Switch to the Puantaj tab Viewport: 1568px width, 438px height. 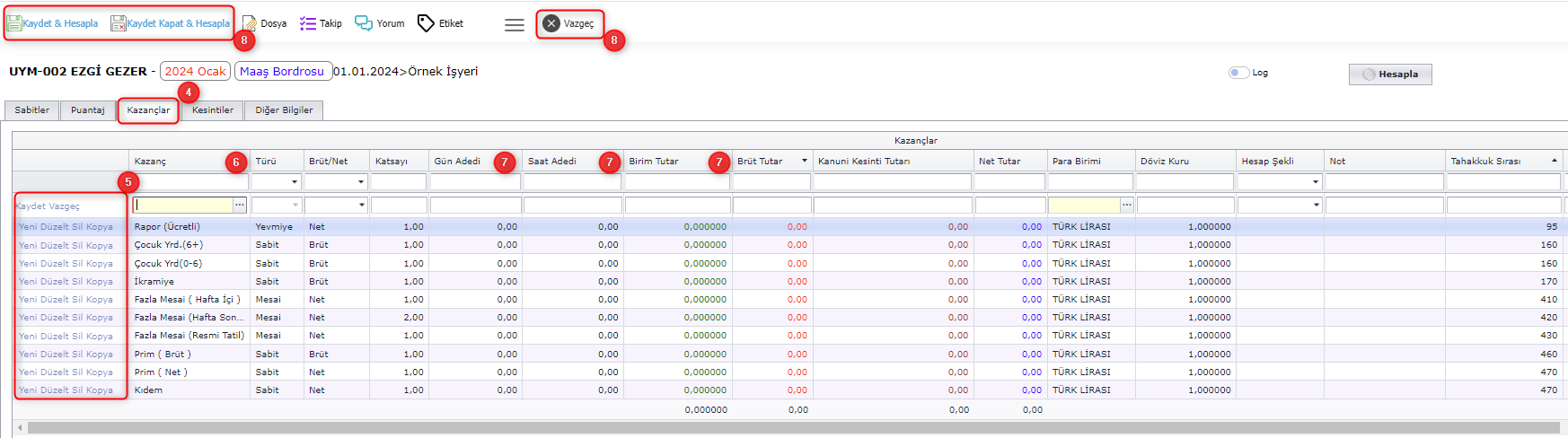(x=88, y=110)
